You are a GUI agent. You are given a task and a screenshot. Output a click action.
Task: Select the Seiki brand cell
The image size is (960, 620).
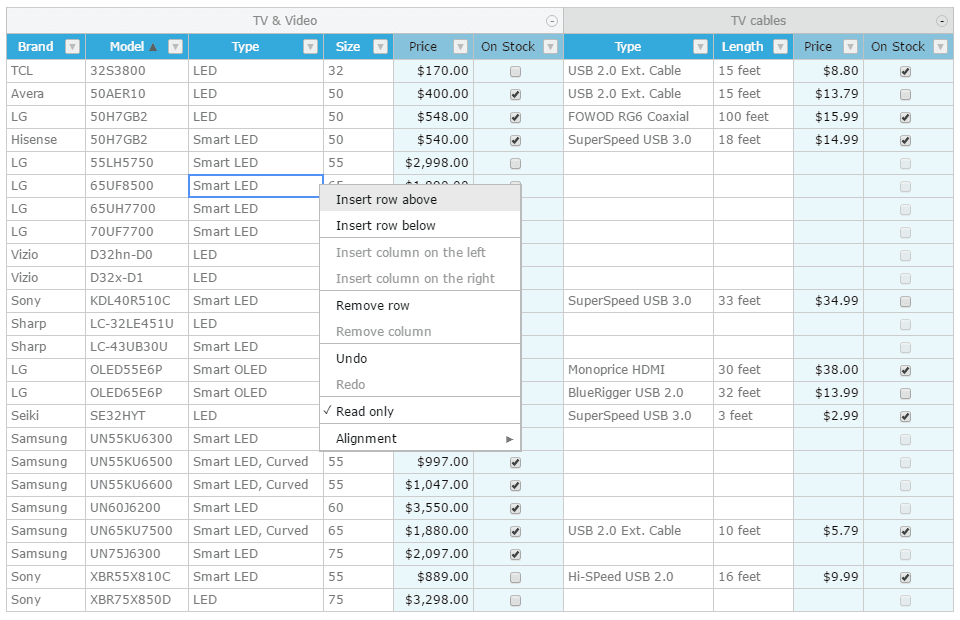coord(46,416)
